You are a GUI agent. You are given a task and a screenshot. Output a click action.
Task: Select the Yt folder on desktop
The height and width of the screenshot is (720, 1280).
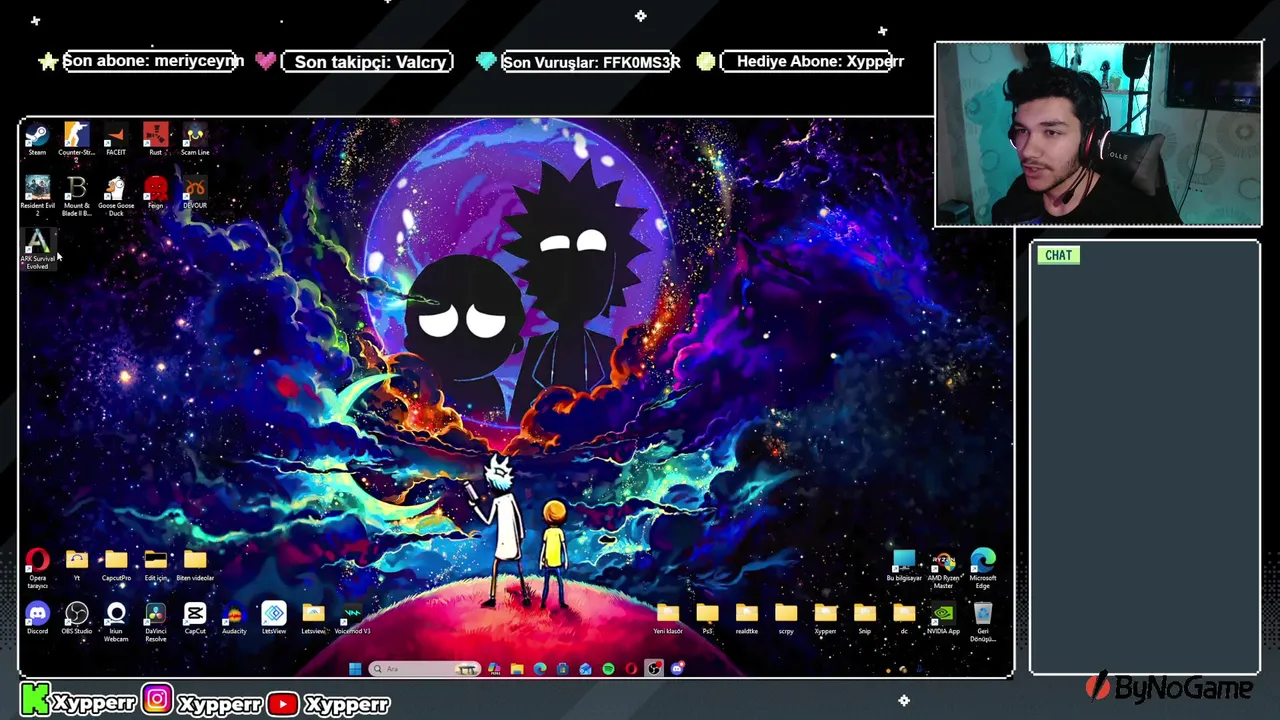(x=76, y=566)
